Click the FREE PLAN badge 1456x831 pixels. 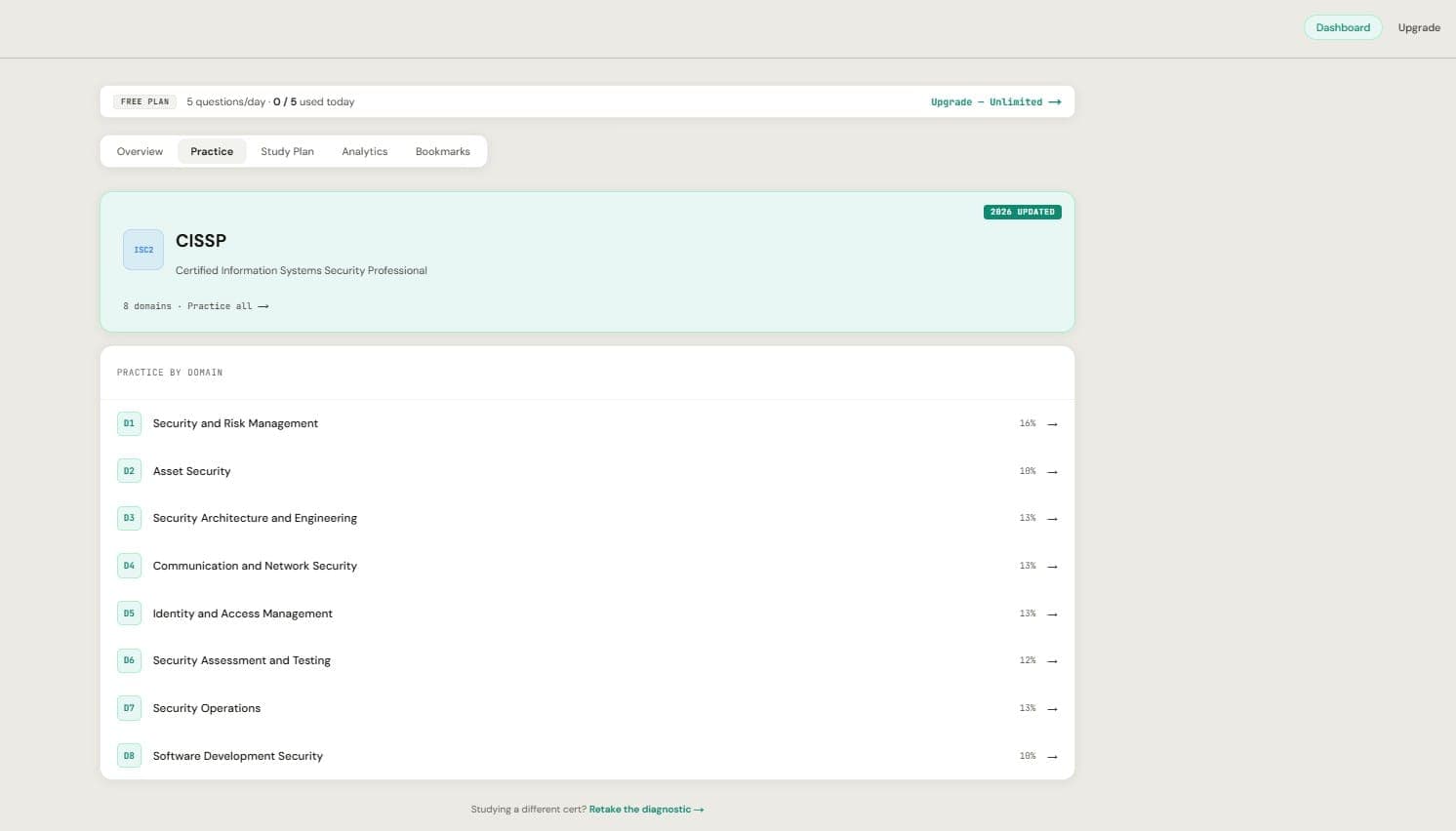tap(145, 101)
